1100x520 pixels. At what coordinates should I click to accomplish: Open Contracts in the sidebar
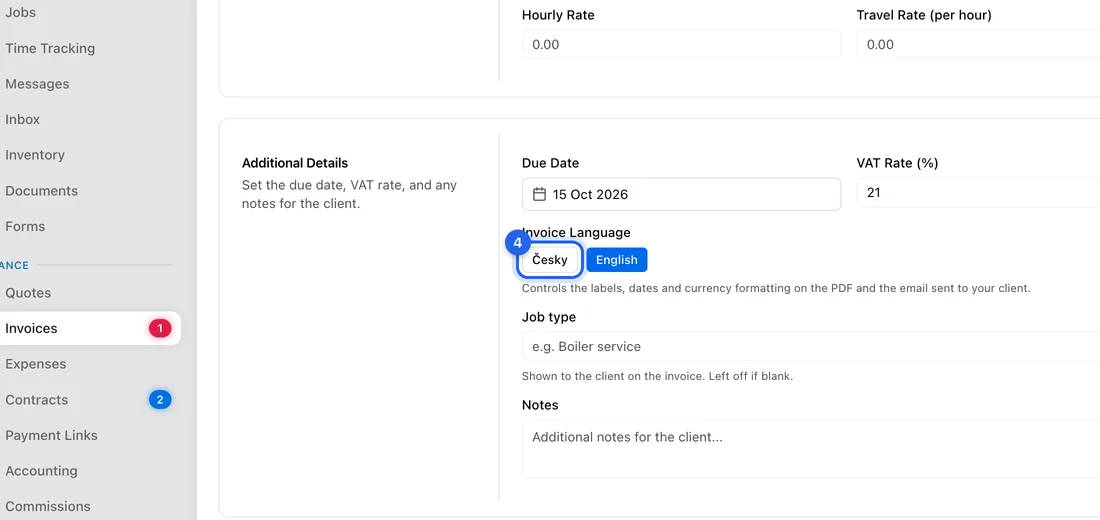click(37, 400)
